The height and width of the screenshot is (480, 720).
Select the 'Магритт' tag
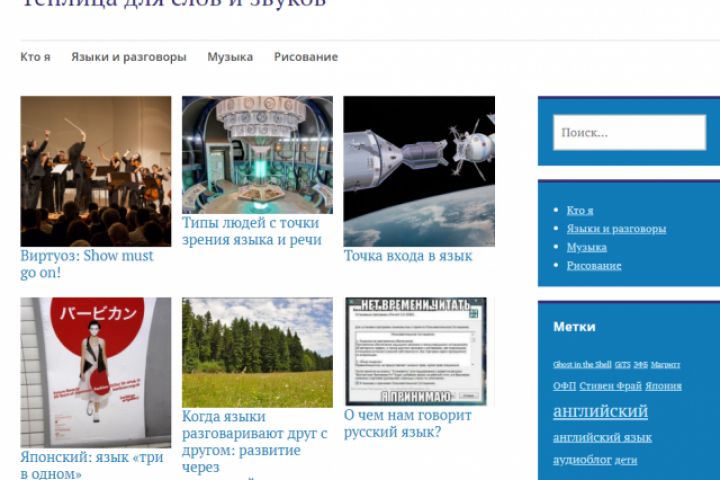665,364
